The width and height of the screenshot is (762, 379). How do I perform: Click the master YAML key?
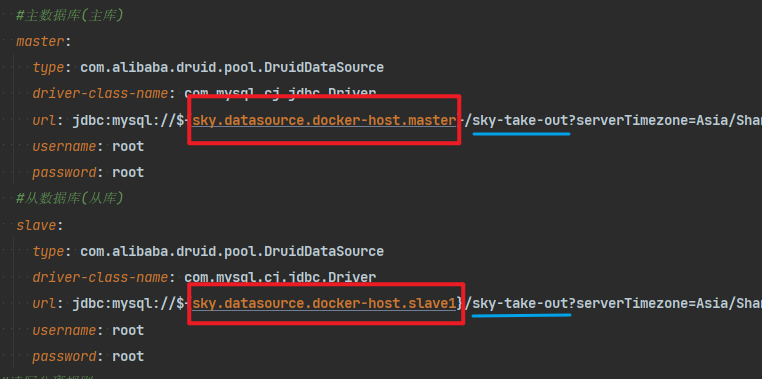[x=40, y=42]
